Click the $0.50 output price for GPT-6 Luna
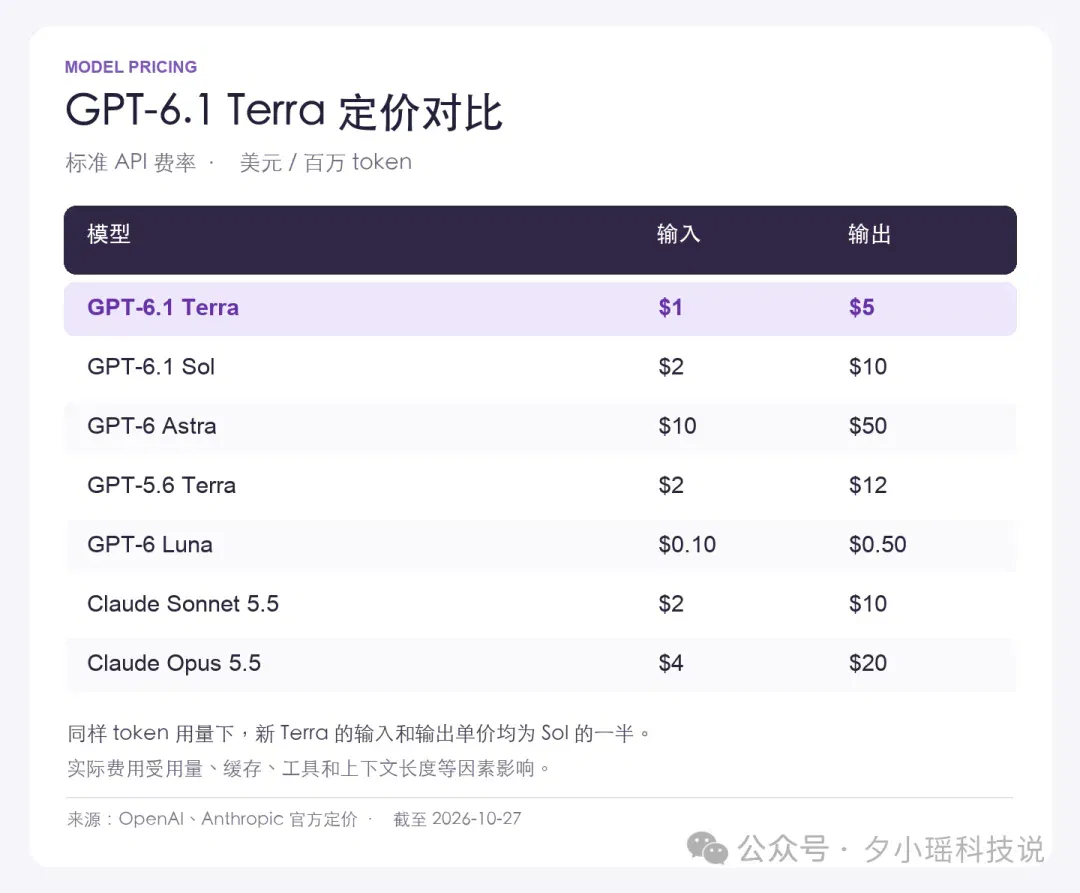Viewport: 1080px width, 893px height. [878, 544]
